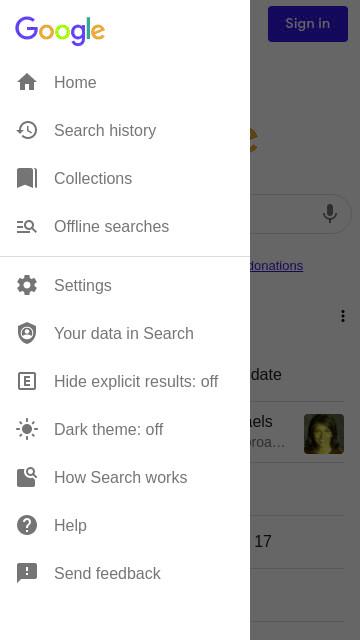Click the Home house icon

[x=27, y=82]
